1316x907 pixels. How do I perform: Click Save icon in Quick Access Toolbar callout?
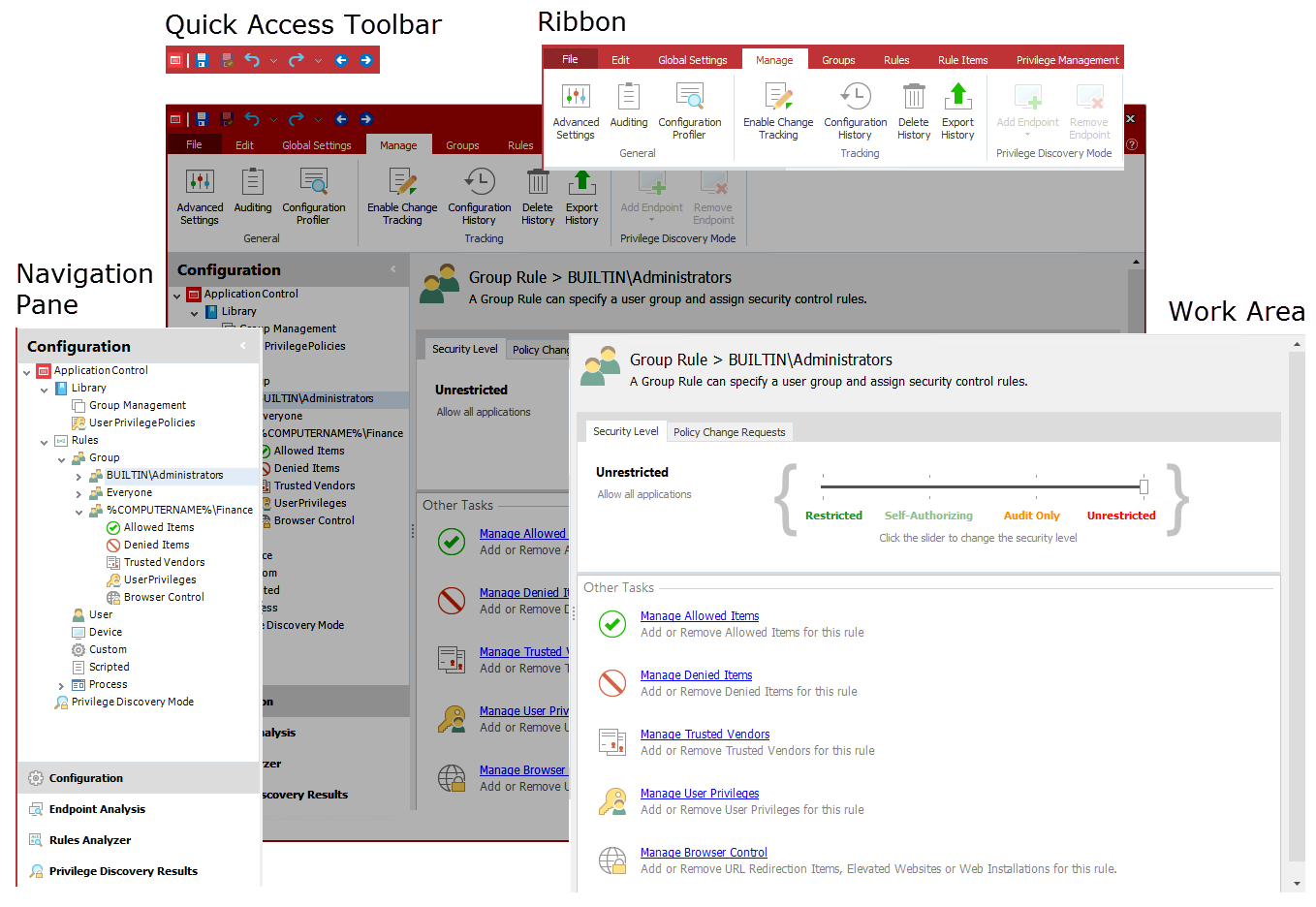202,60
